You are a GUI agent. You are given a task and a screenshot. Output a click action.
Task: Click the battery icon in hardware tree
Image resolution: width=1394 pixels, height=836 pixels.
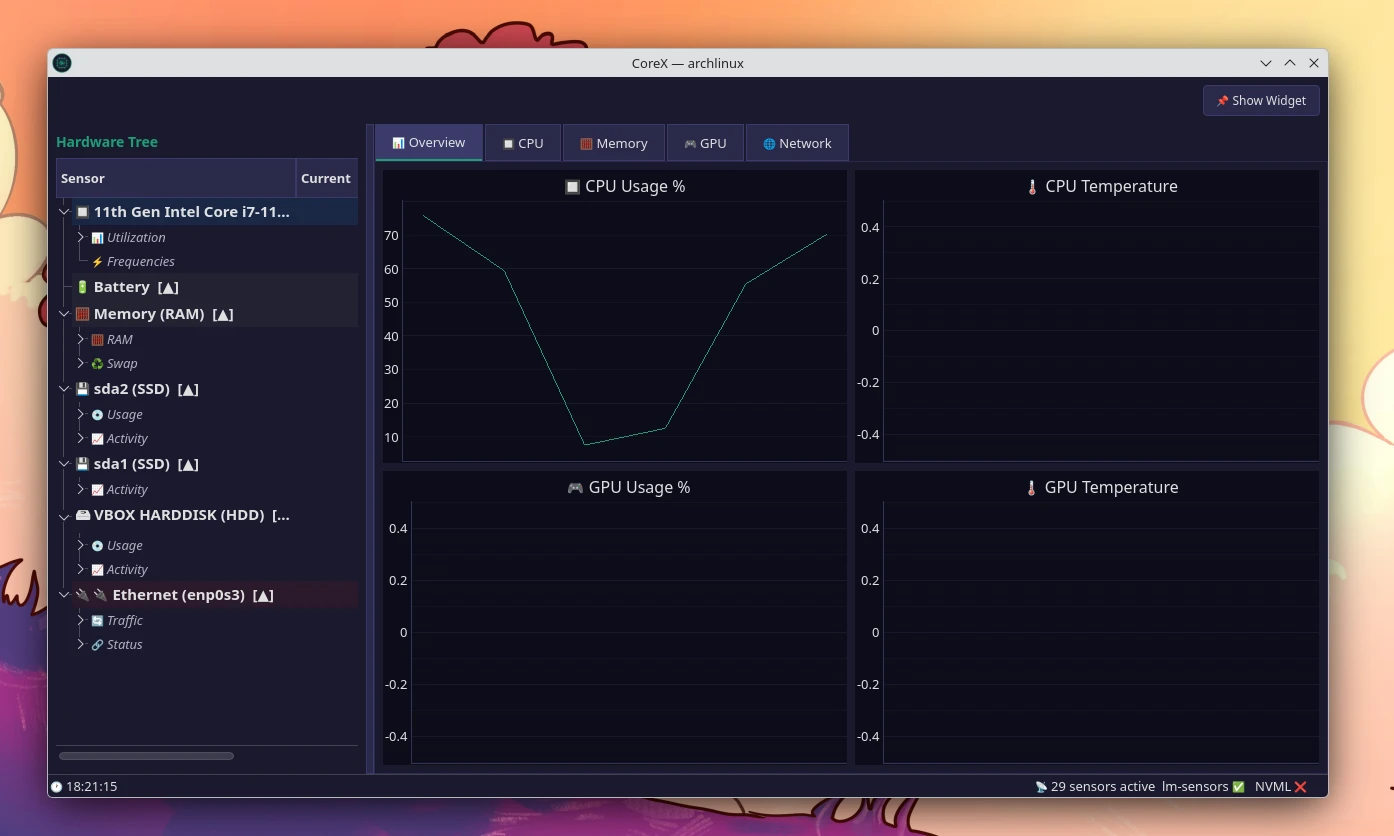click(x=83, y=287)
